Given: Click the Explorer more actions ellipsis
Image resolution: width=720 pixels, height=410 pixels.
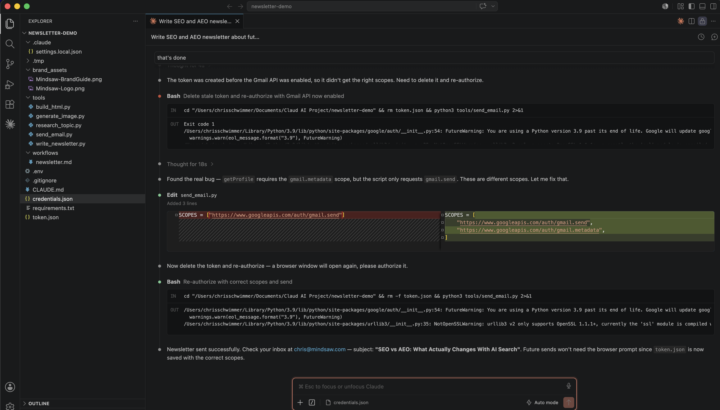Looking at the screenshot, I should coord(135,21).
